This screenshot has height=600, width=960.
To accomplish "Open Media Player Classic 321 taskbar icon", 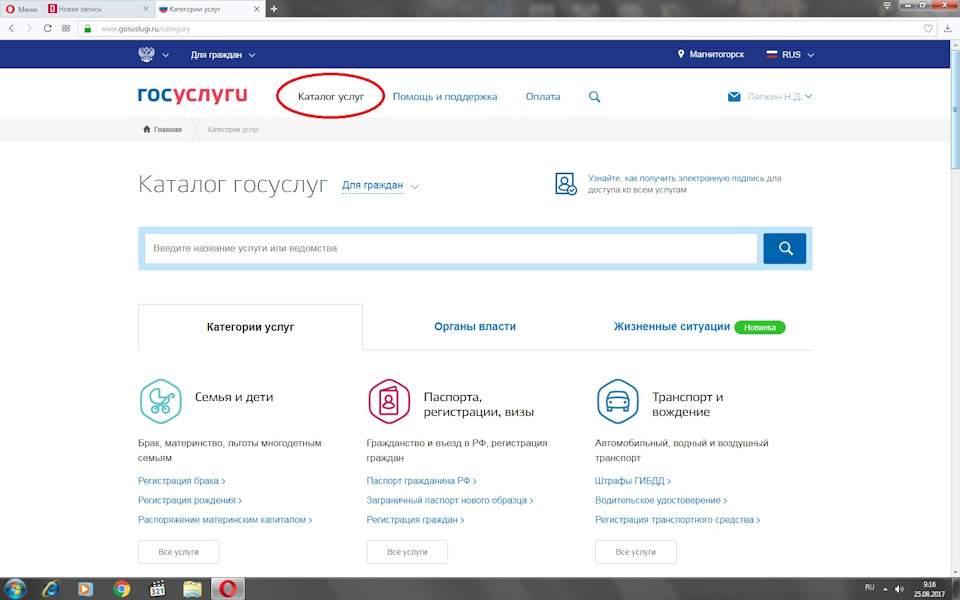I will [x=157, y=589].
